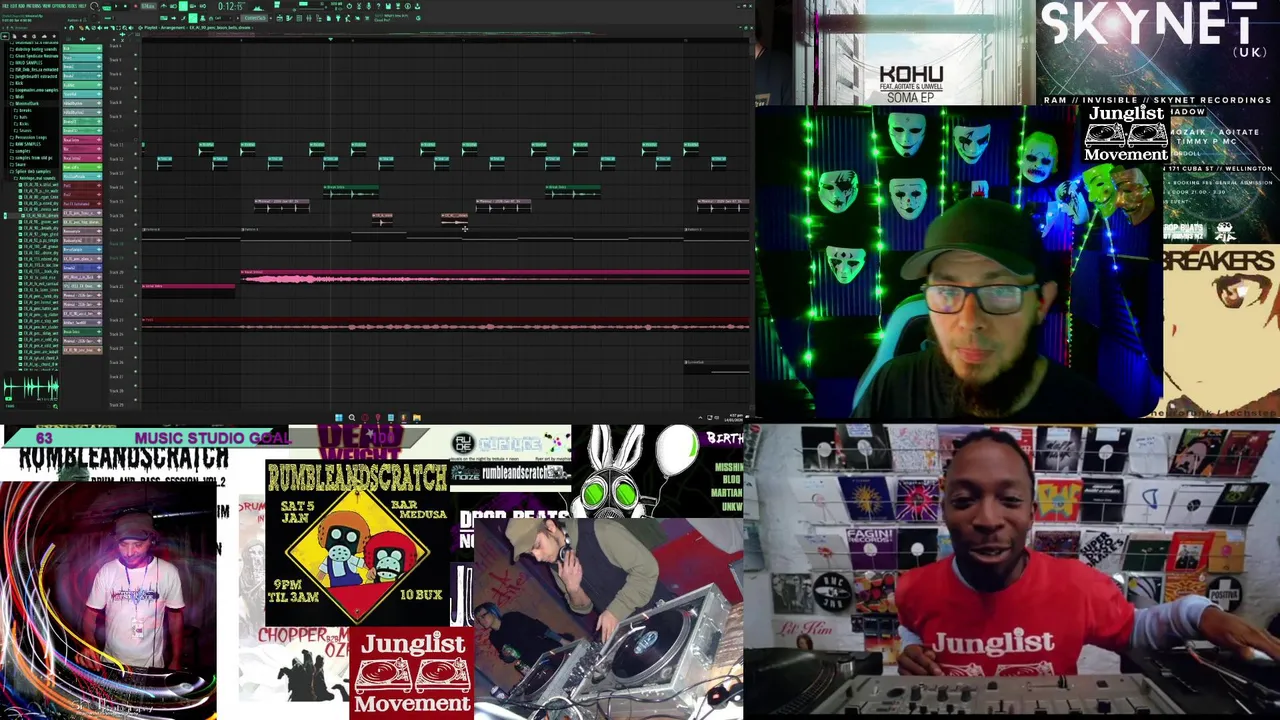1280x720 pixels.
Task: Click the microphone audio recording icon
Action: pos(369,6)
